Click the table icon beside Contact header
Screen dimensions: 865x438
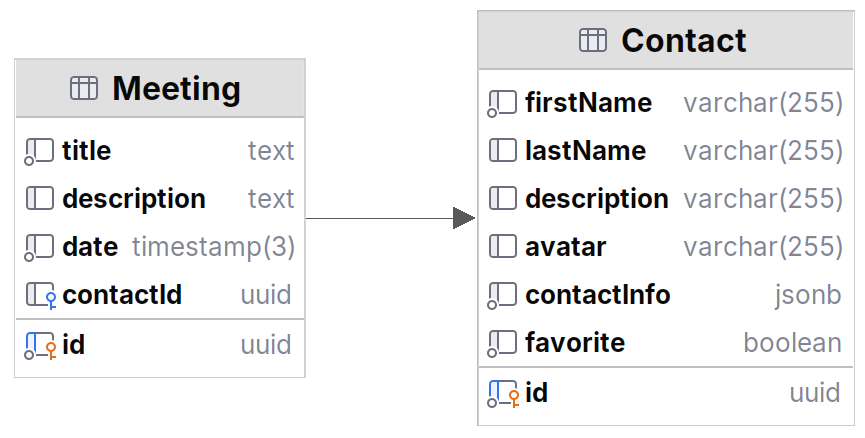pyautogui.click(x=593, y=40)
